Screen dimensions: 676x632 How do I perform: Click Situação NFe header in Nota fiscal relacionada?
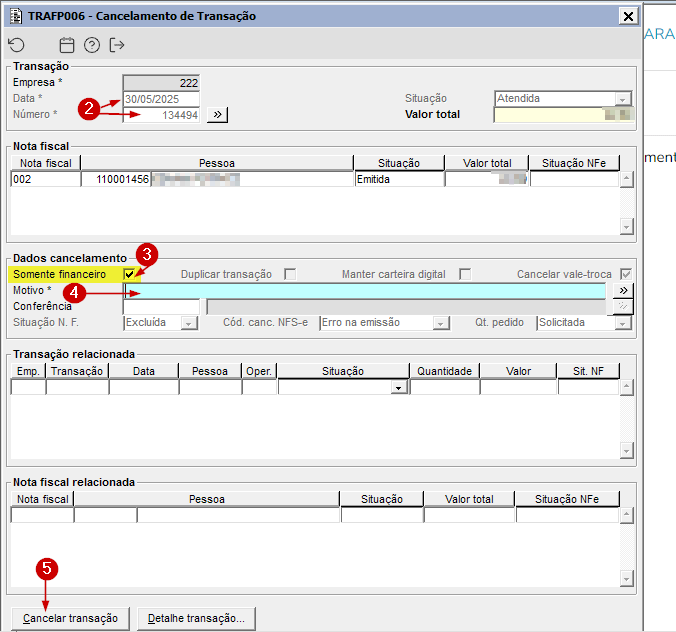point(567,499)
